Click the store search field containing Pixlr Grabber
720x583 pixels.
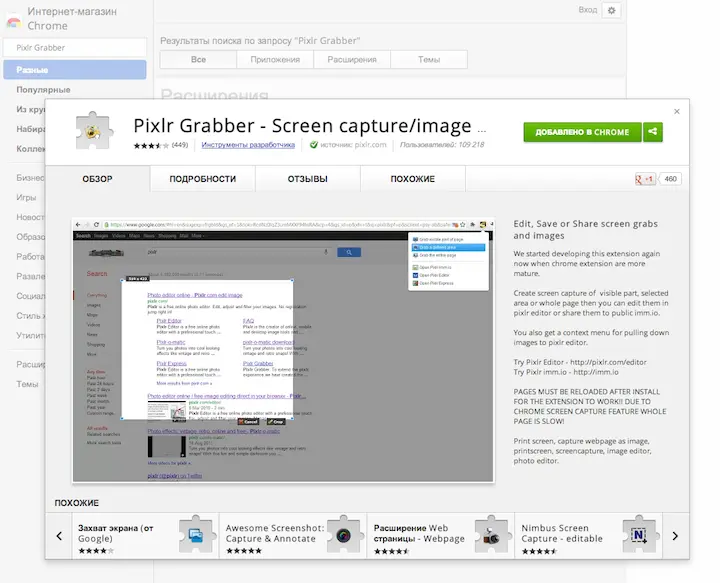pyautogui.click(x=75, y=48)
